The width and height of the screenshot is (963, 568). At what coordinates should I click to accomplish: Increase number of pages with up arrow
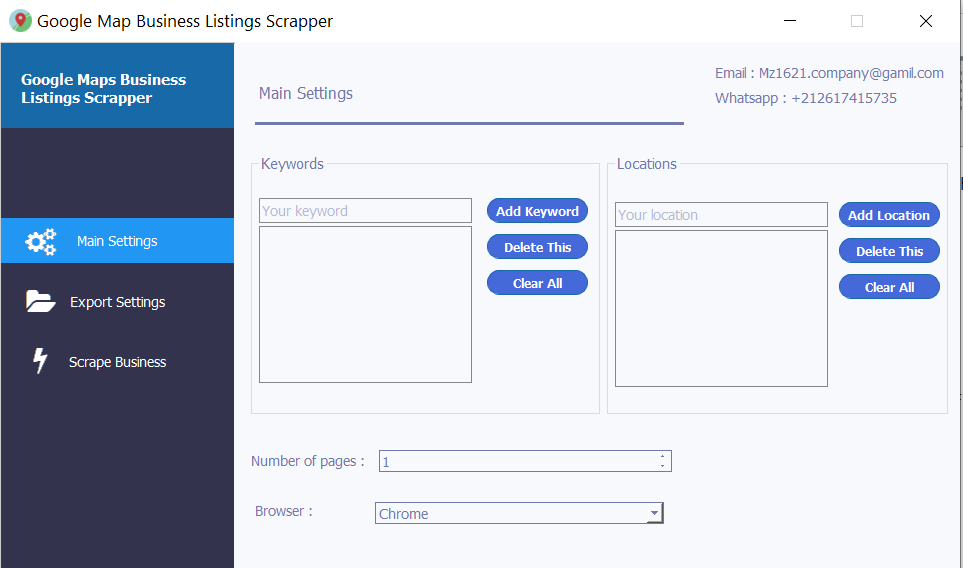663,456
